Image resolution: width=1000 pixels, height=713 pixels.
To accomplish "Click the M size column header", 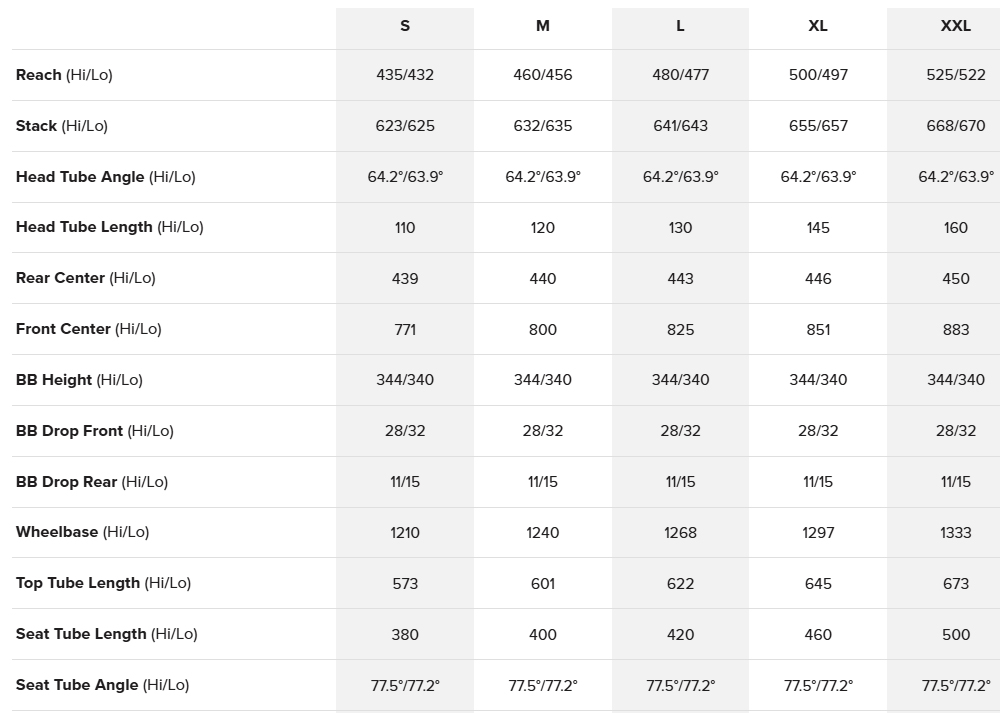I will point(543,26).
